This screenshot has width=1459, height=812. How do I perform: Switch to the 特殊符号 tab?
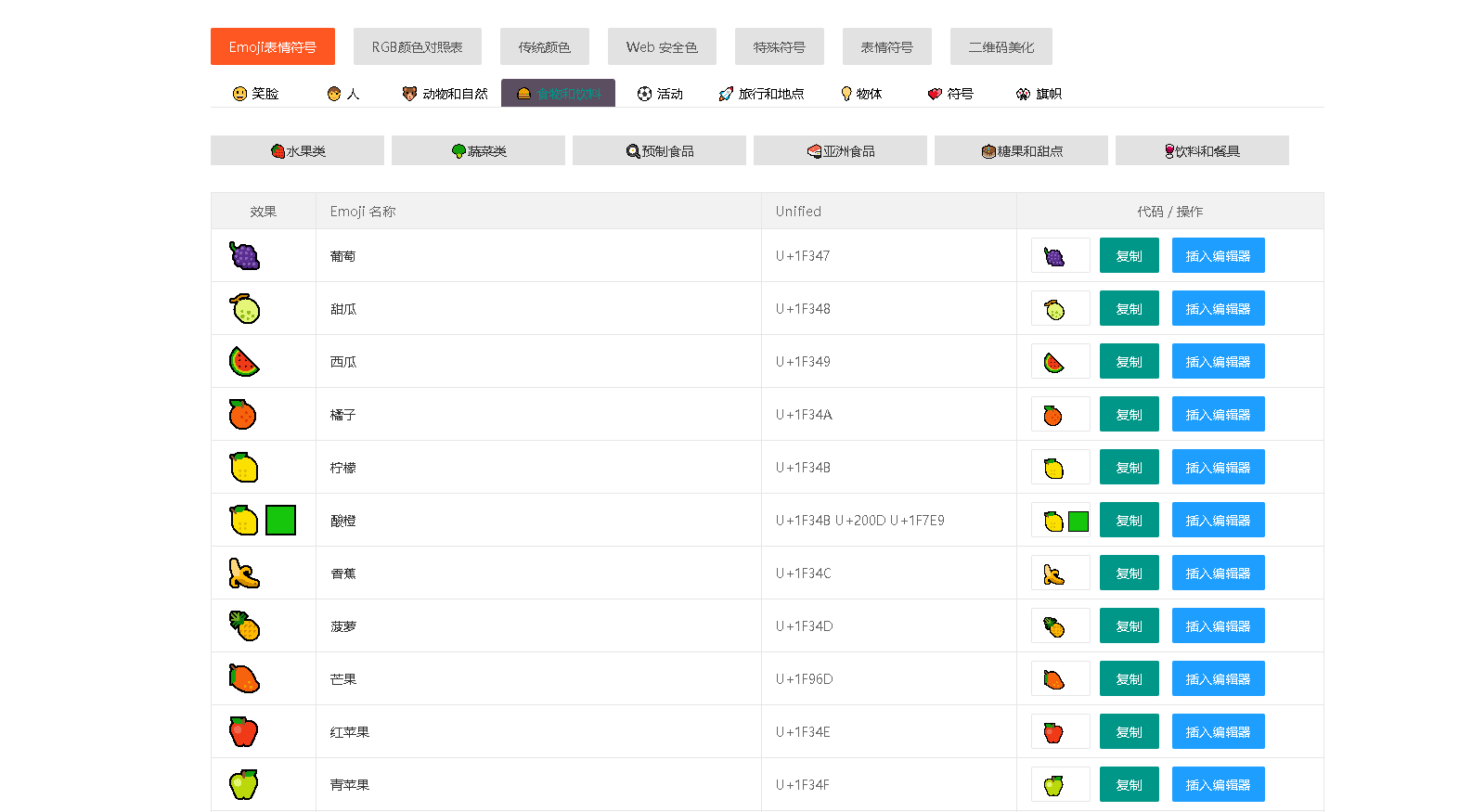(780, 46)
